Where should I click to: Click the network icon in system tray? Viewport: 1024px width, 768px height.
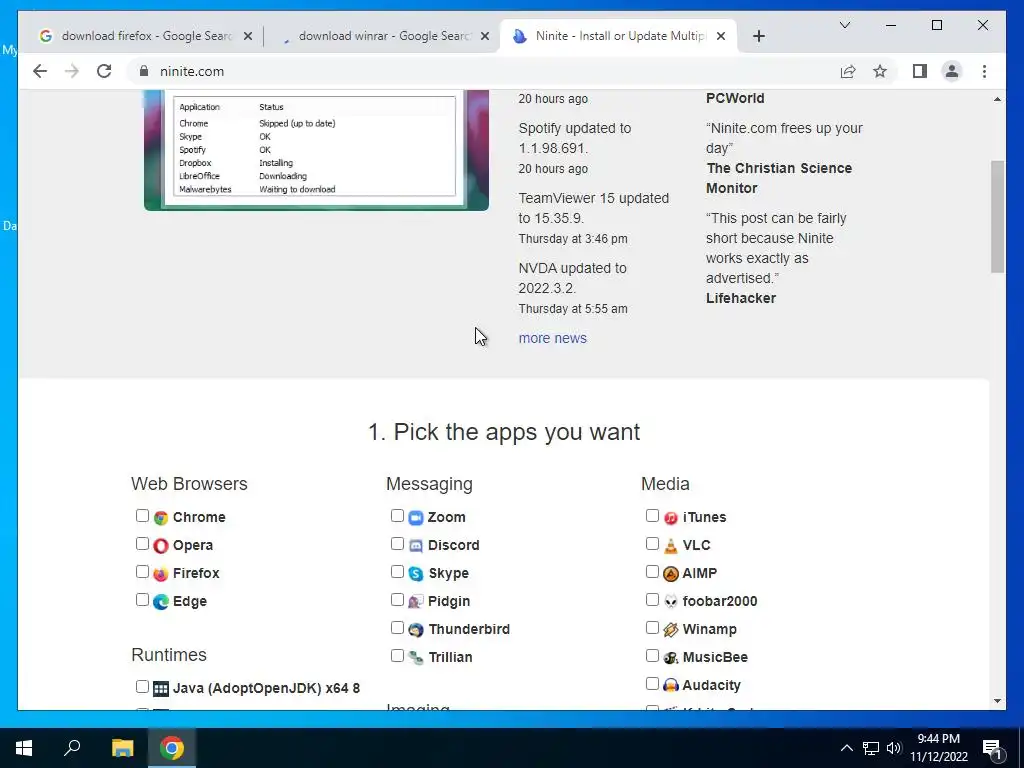(x=871, y=748)
